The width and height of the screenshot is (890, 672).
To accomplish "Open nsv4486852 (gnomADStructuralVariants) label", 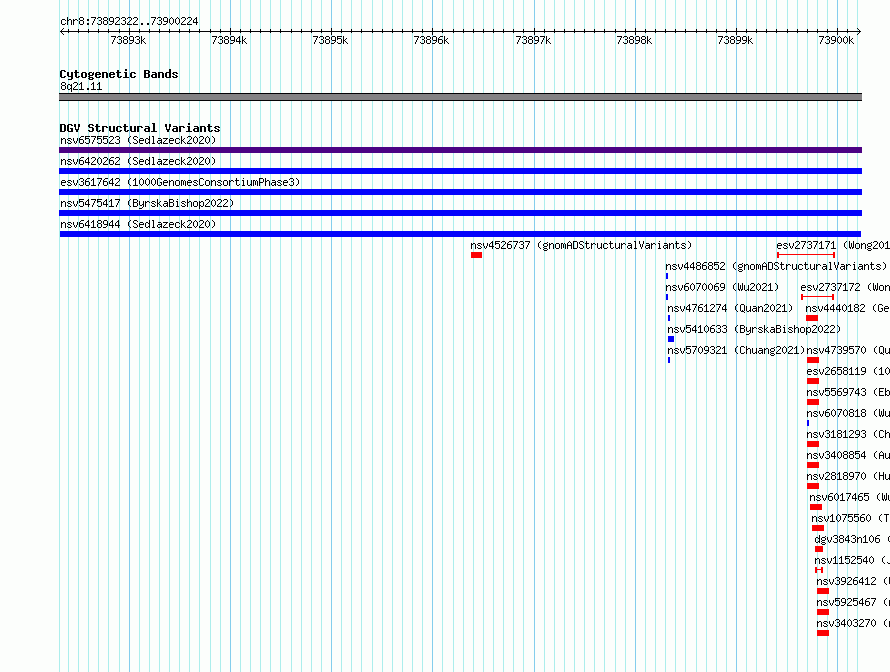I will tap(776, 266).
